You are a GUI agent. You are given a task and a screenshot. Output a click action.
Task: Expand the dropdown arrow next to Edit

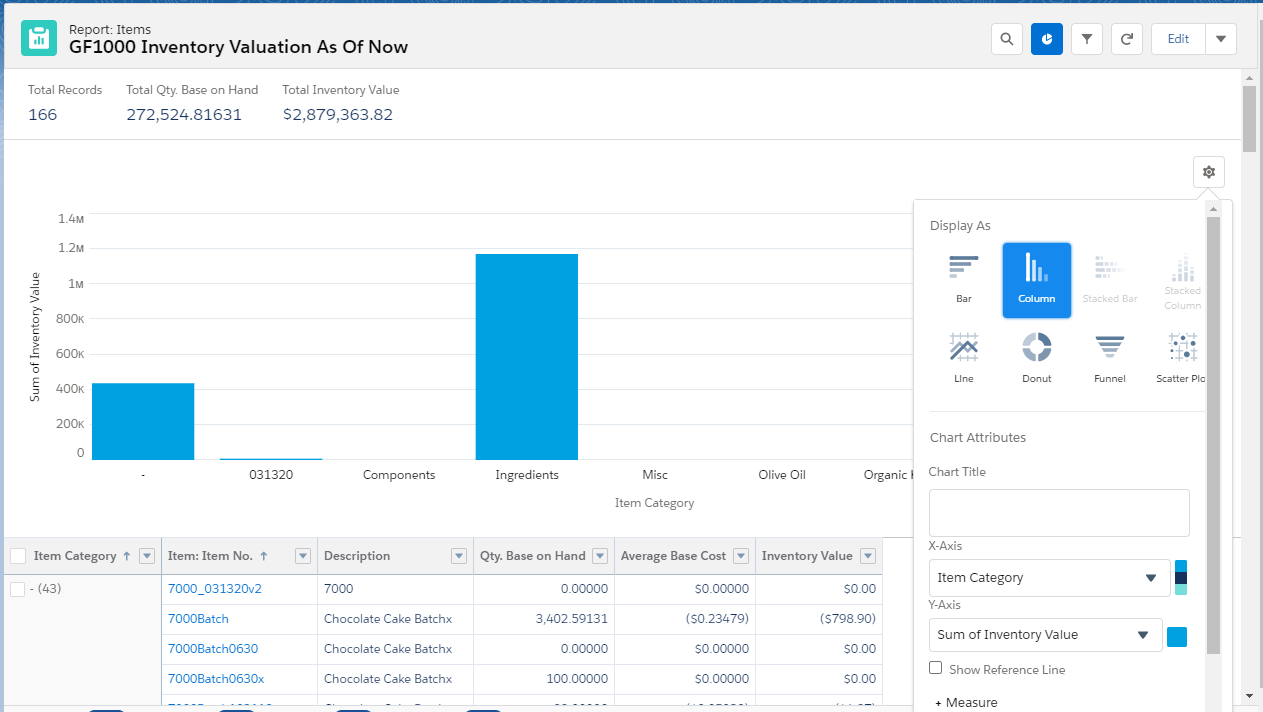(x=1221, y=39)
